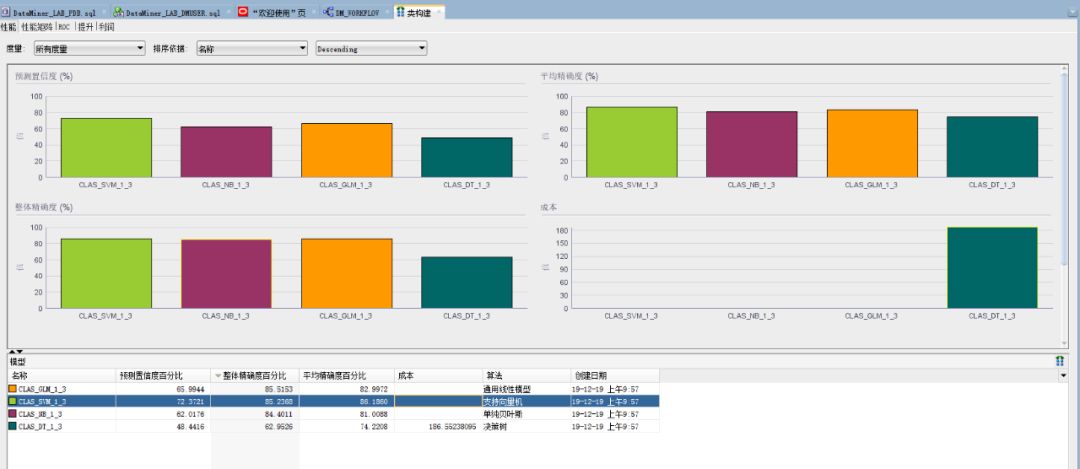Viewport: 1080px width, 469px height.
Task: Sort by 整体精确度百分比 column header
Action: tap(255, 376)
